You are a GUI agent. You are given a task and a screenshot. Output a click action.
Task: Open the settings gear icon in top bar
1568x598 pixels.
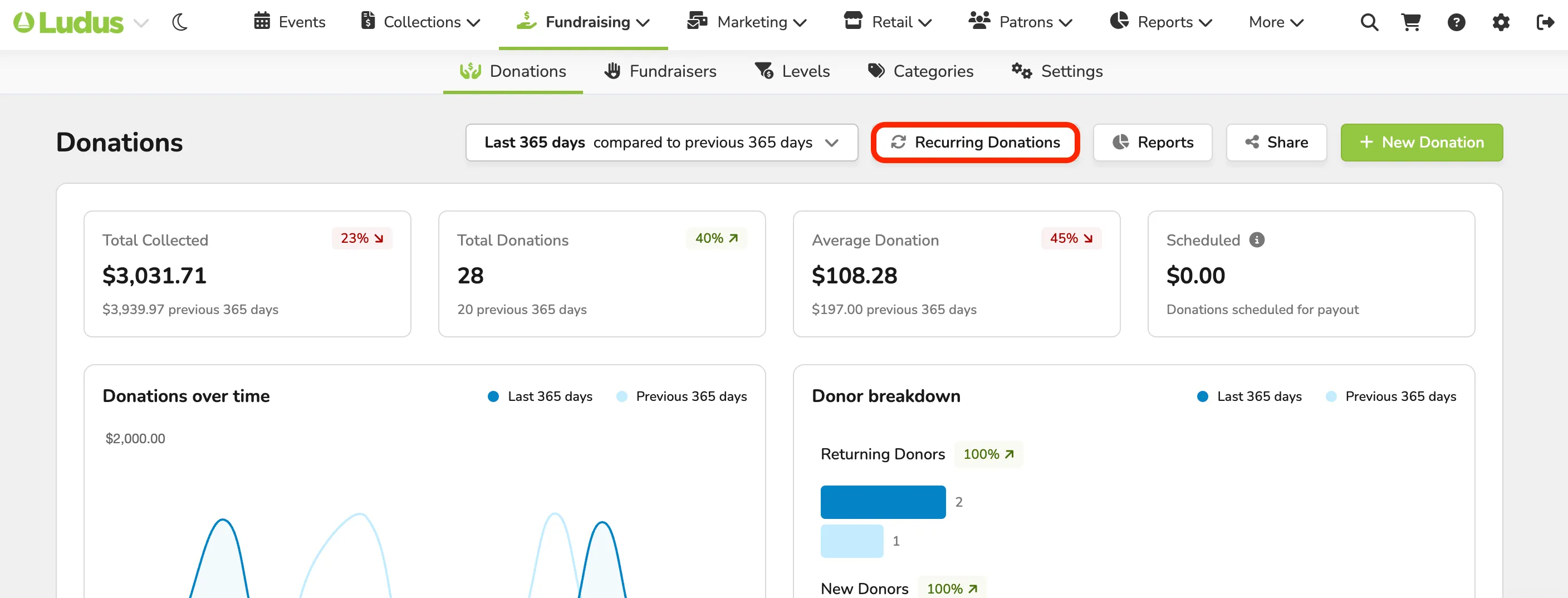point(1501,22)
